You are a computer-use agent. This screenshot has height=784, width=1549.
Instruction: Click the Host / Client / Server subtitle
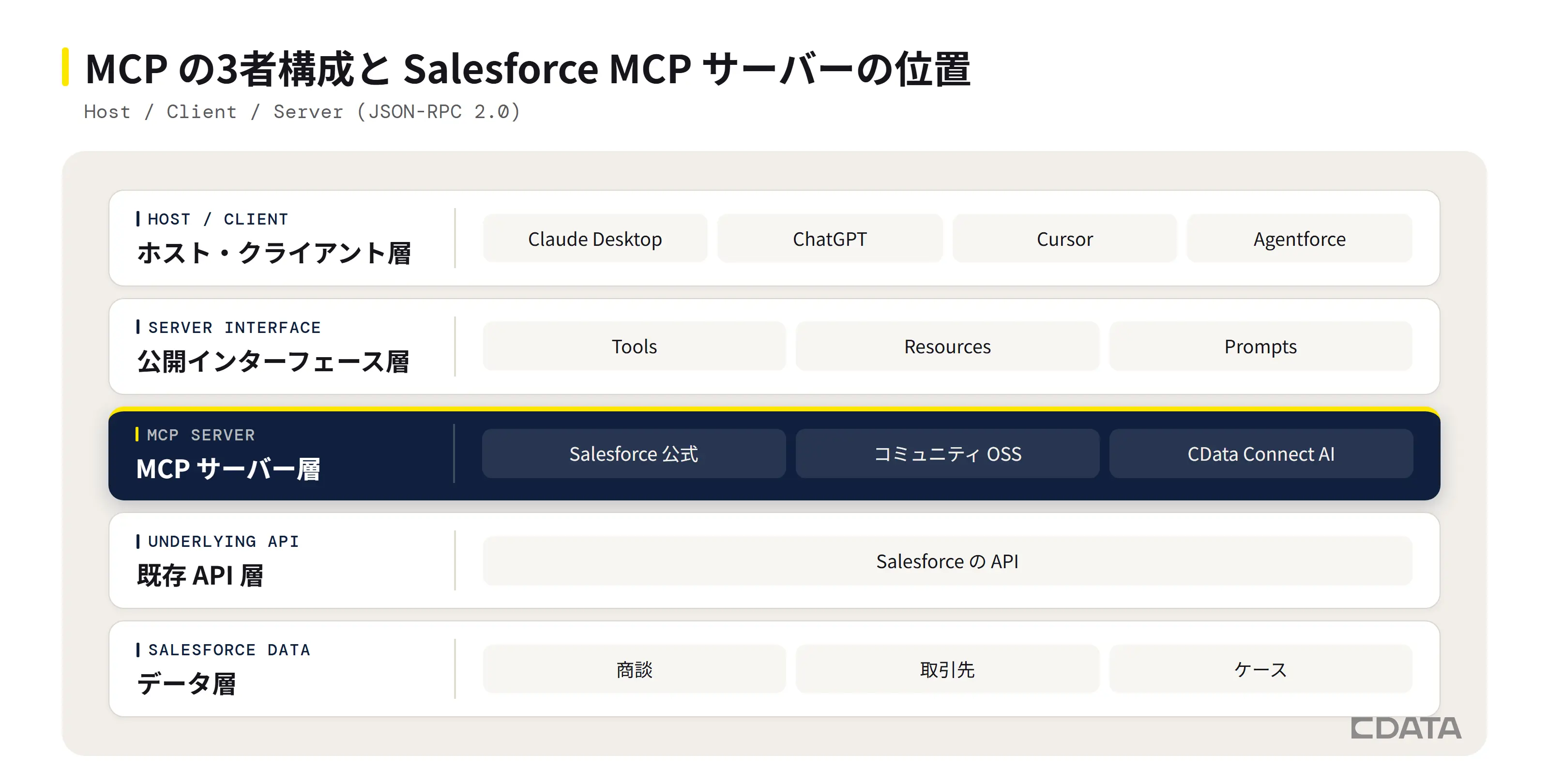pyautogui.click(x=302, y=112)
